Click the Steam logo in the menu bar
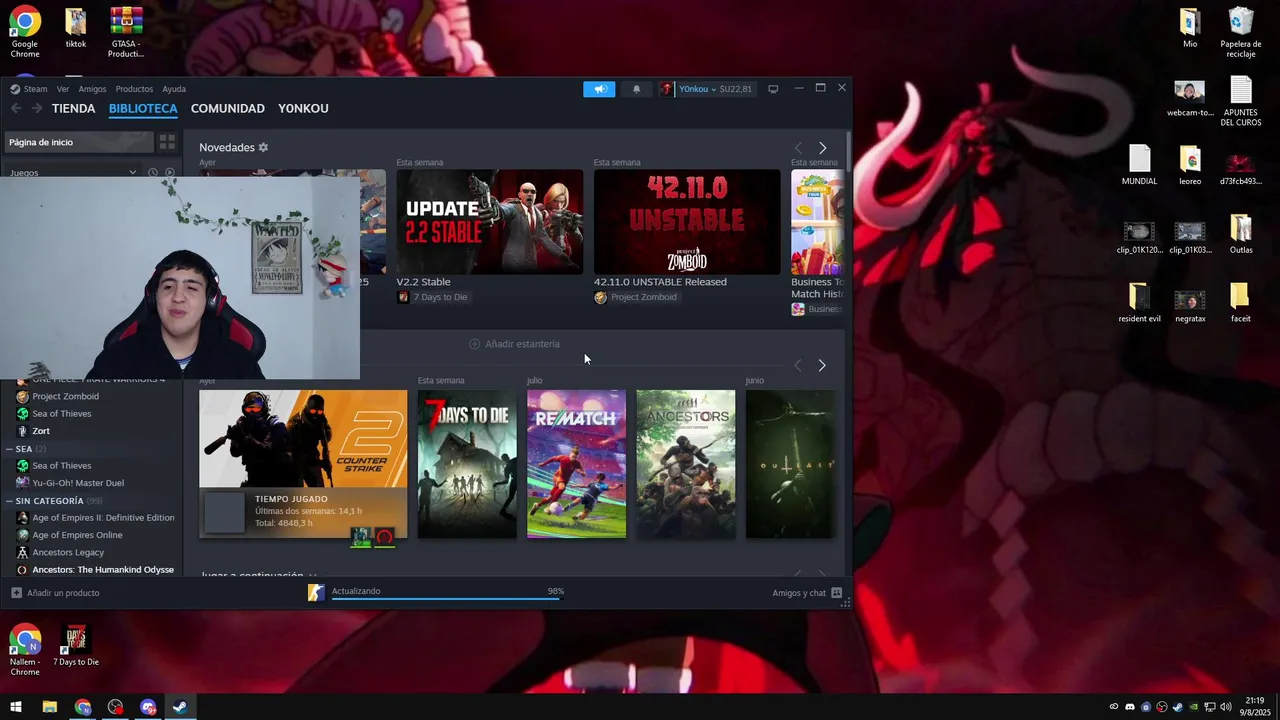The width and height of the screenshot is (1280, 720). coord(15,89)
